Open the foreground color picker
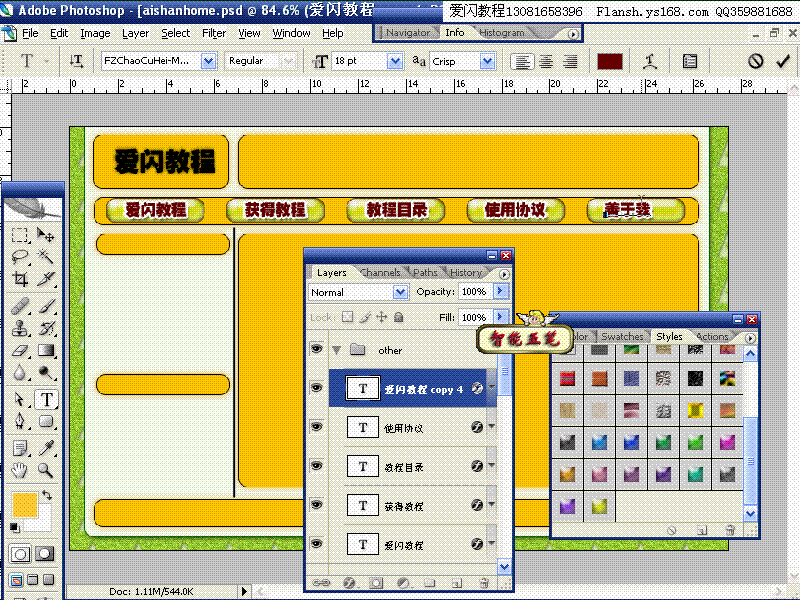The height and width of the screenshot is (600, 800). tap(24, 505)
